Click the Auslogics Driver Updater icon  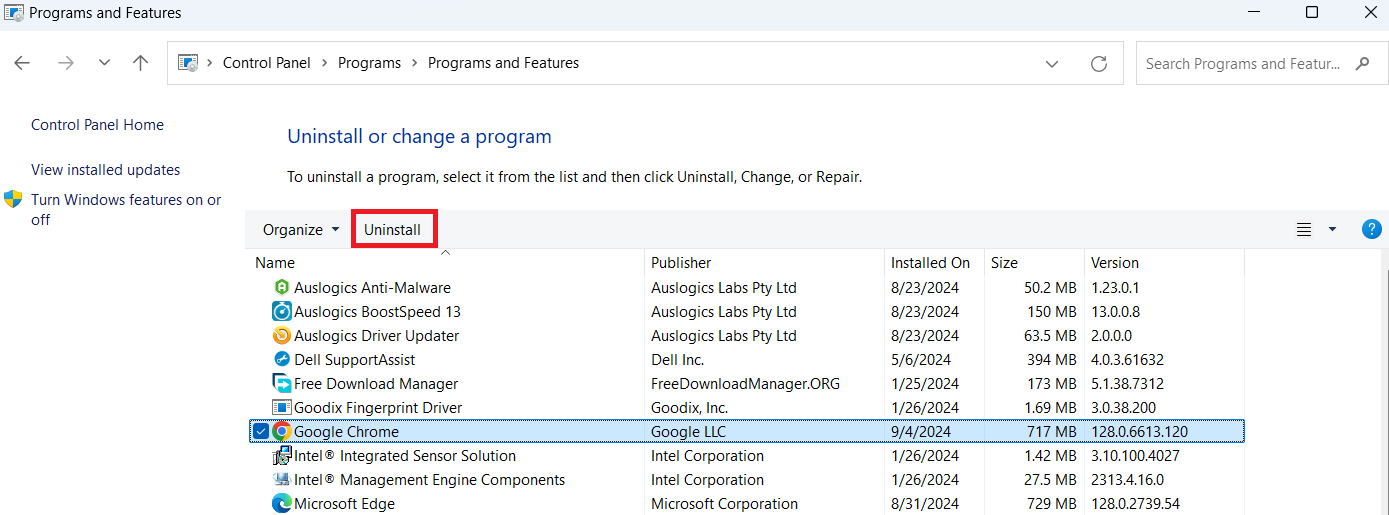[281, 336]
